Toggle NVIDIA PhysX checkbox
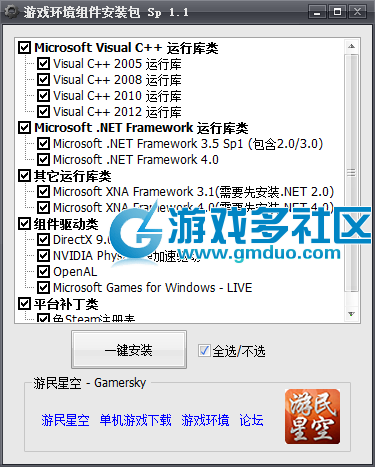The width and height of the screenshot is (375, 467). tap(44, 256)
